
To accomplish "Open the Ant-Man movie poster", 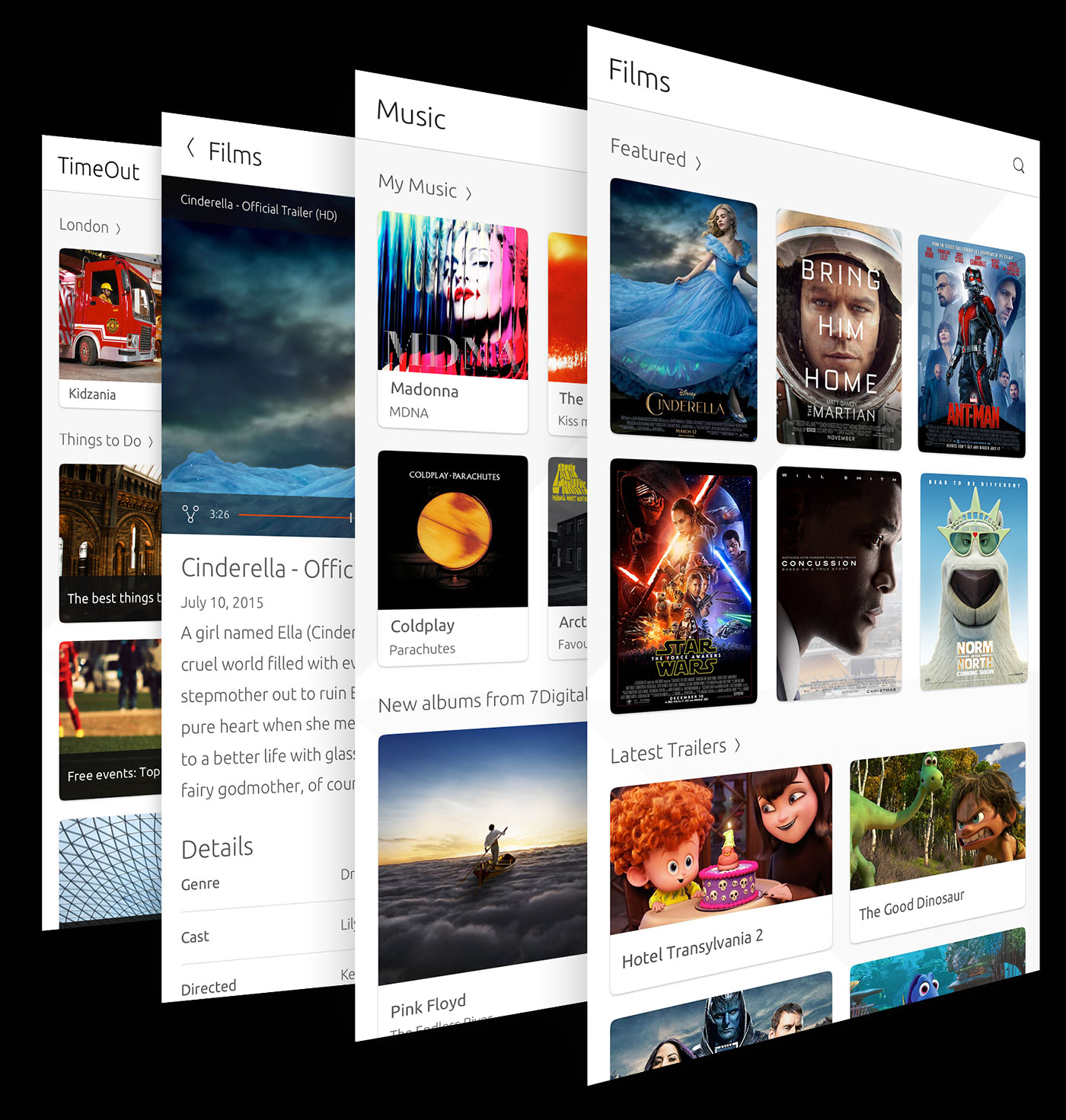I will pyautogui.click(x=972, y=346).
